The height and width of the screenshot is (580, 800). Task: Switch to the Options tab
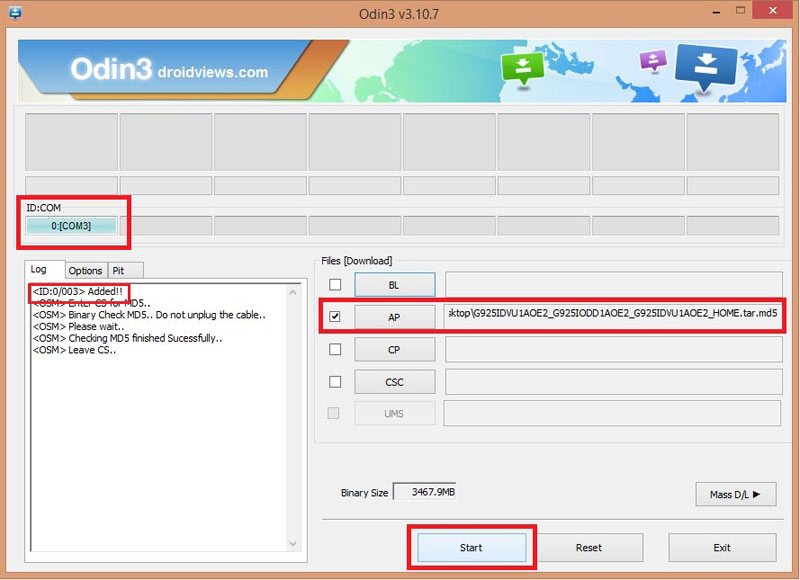[86, 270]
